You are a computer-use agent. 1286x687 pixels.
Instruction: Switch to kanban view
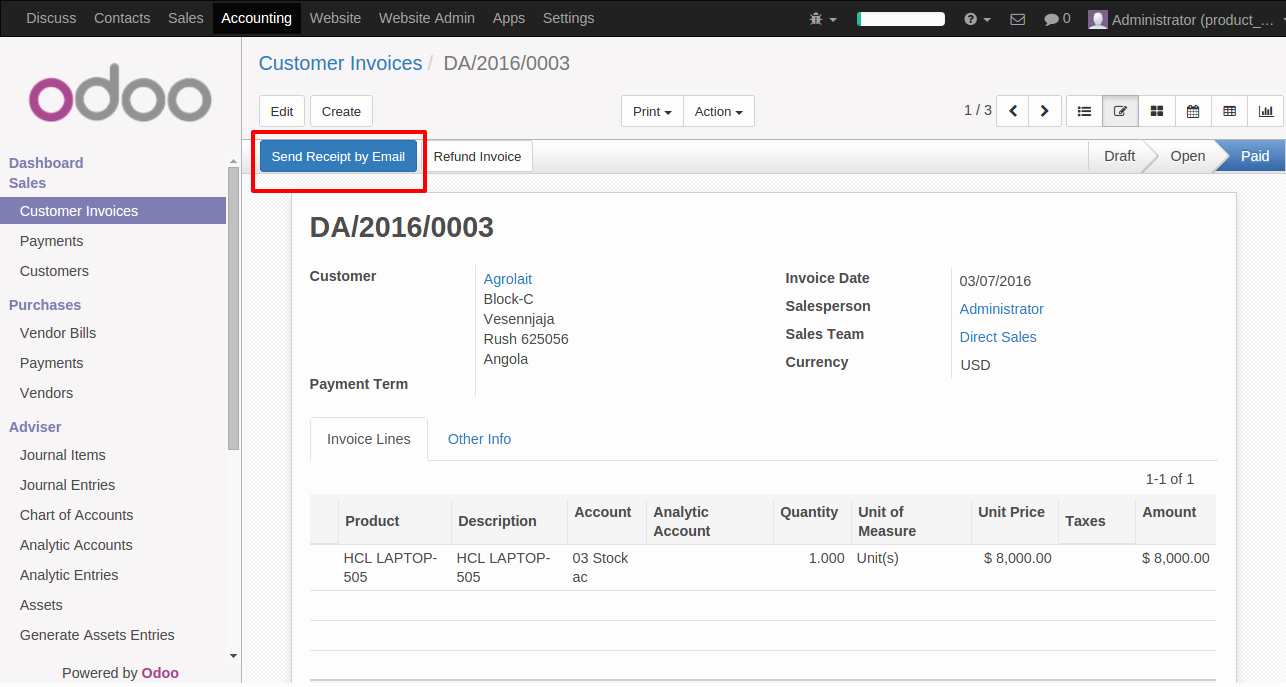click(1157, 111)
